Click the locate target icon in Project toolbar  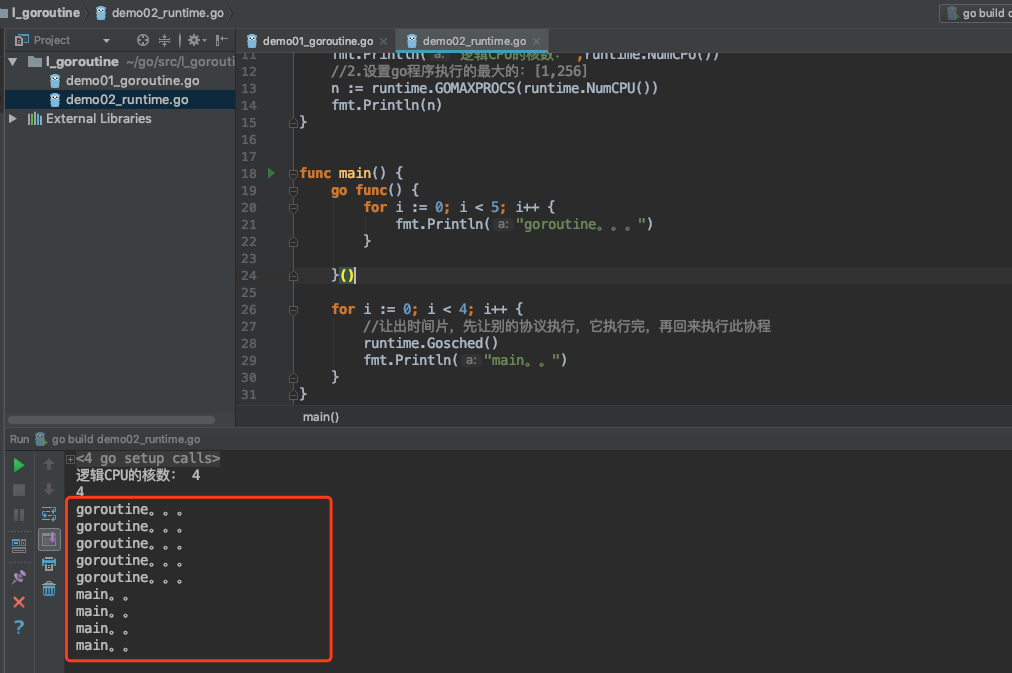[x=143, y=40]
